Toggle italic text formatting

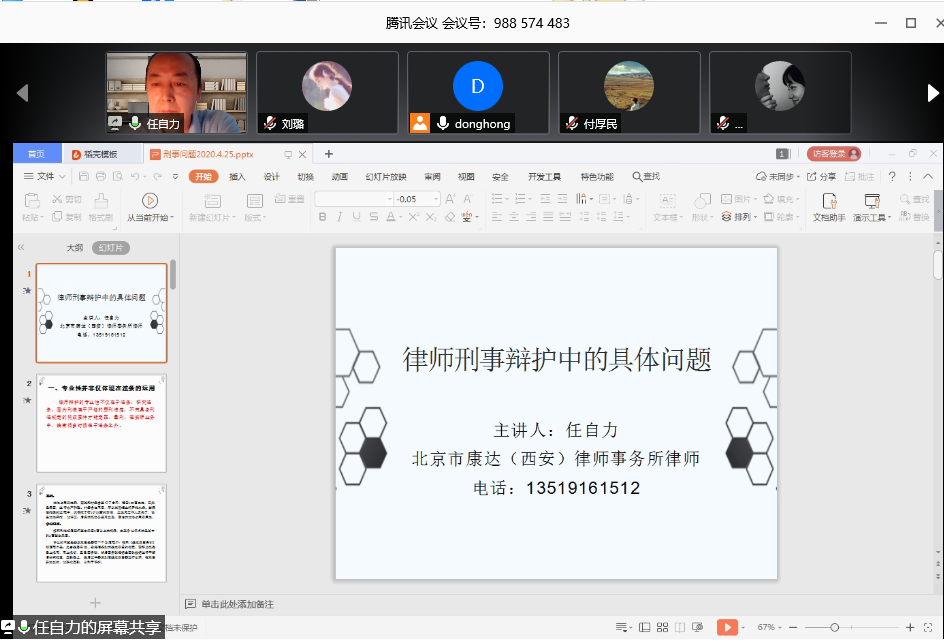pos(340,217)
